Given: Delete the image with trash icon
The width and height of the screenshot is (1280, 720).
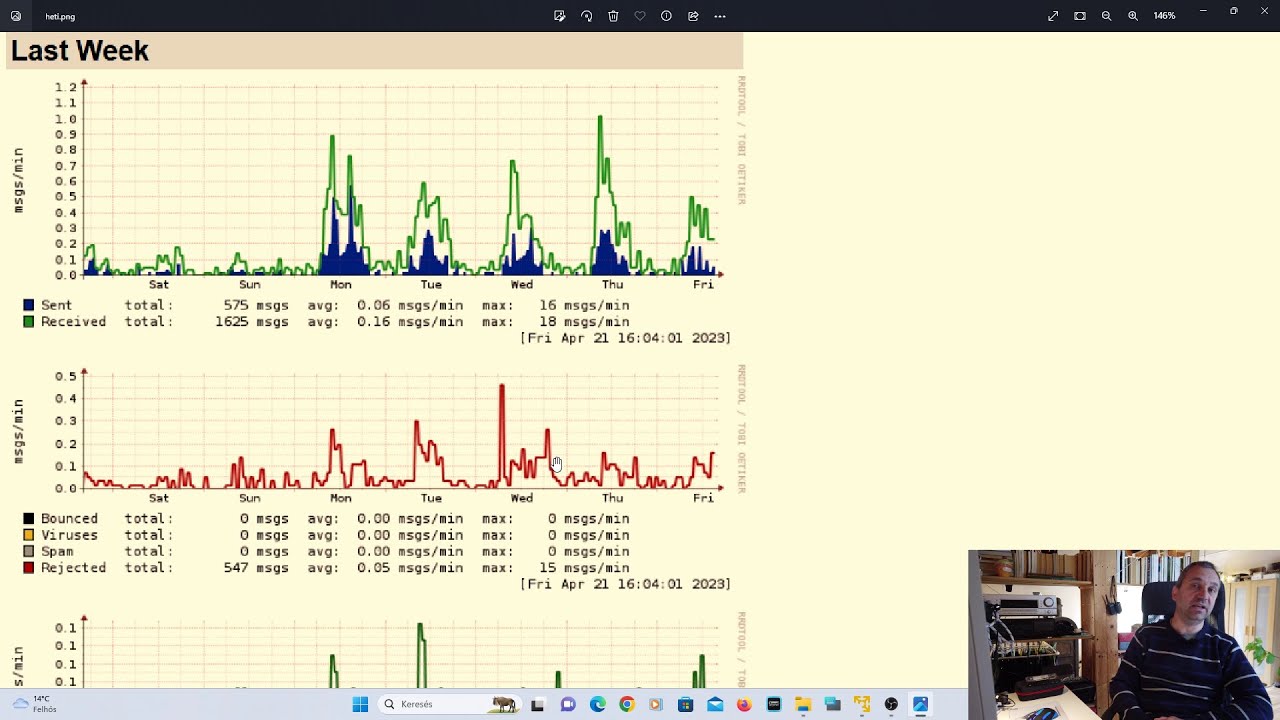Looking at the screenshot, I should [613, 16].
